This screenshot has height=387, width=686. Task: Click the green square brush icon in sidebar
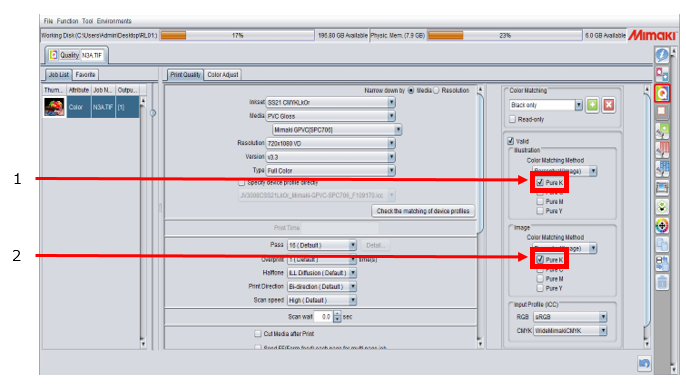point(662,131)
